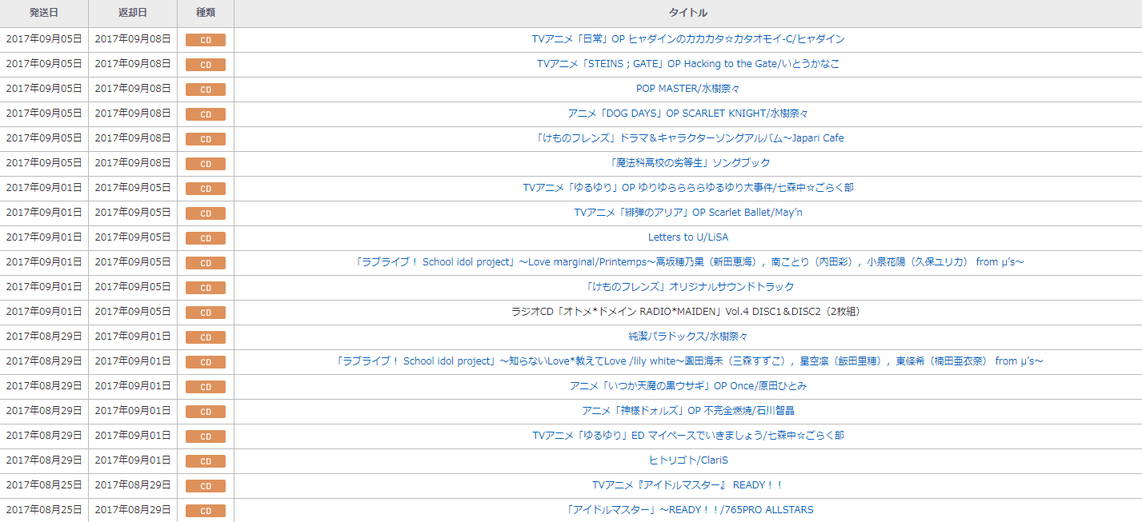This screenshot has height=522, width=1142.
Task: Open the けものフレンズ Japari Cafe album link
Action: (x=688, y=138)
